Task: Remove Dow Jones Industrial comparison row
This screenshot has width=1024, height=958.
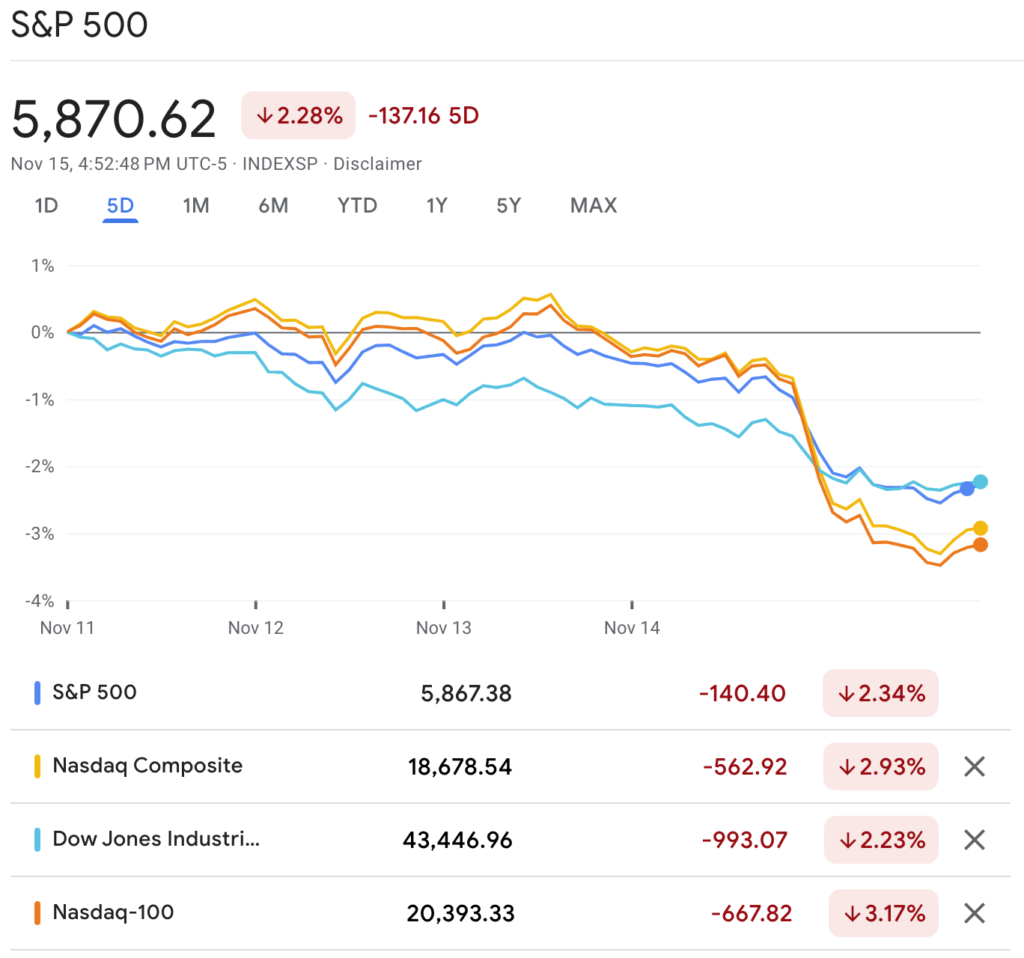Action: [974, 840]
